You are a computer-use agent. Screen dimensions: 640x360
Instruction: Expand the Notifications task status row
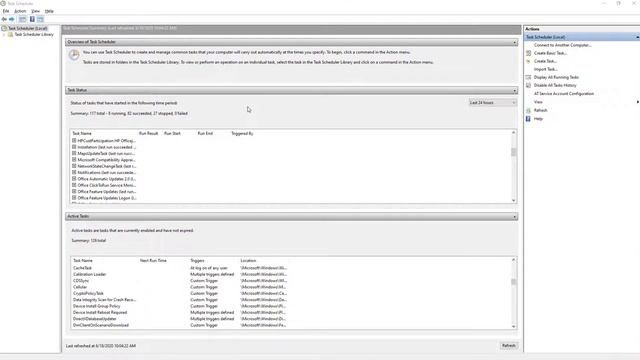[74, 172]
